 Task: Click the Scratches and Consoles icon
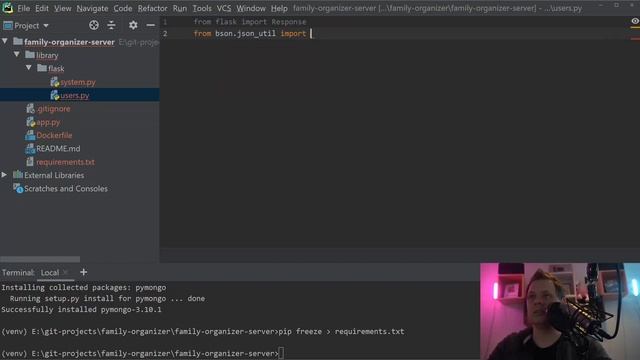click(18, 189)
